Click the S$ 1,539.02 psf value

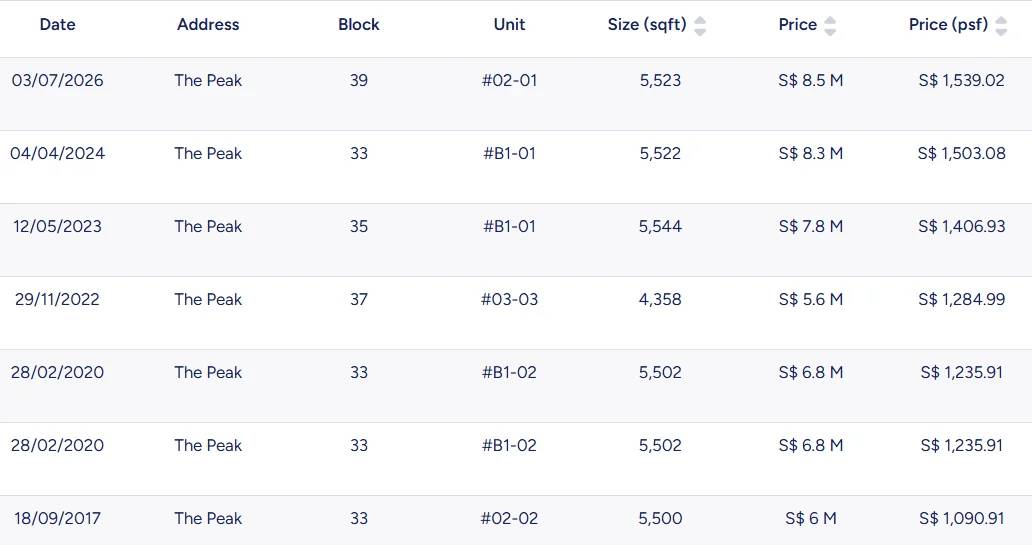coord(962,80)
